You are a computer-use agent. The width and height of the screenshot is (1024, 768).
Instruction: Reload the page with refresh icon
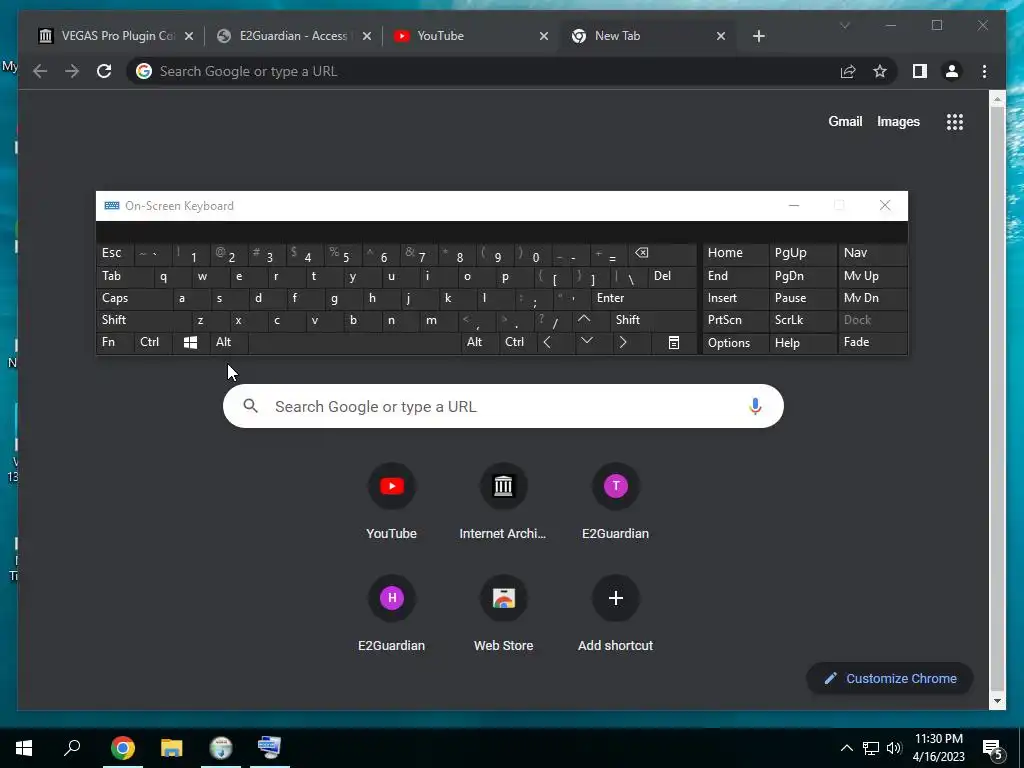pos(104,71)
